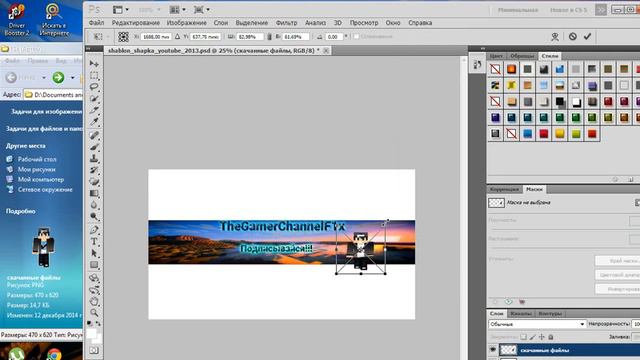Screen dimensions: 640x360
Task: Apply the solid red style in bottom row
Action: tap(544, 133)
